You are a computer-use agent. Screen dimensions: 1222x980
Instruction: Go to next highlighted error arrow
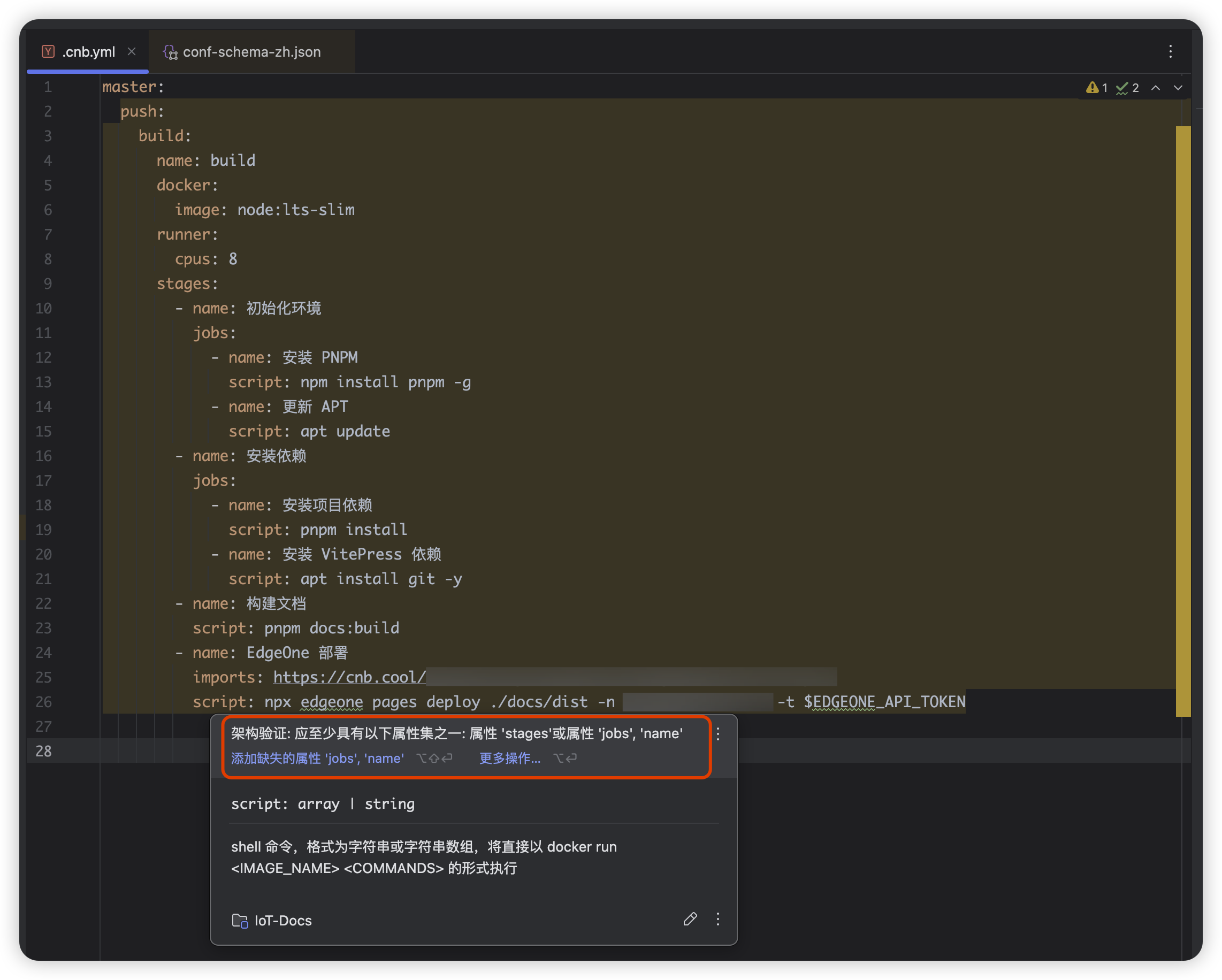(1178, 88)
